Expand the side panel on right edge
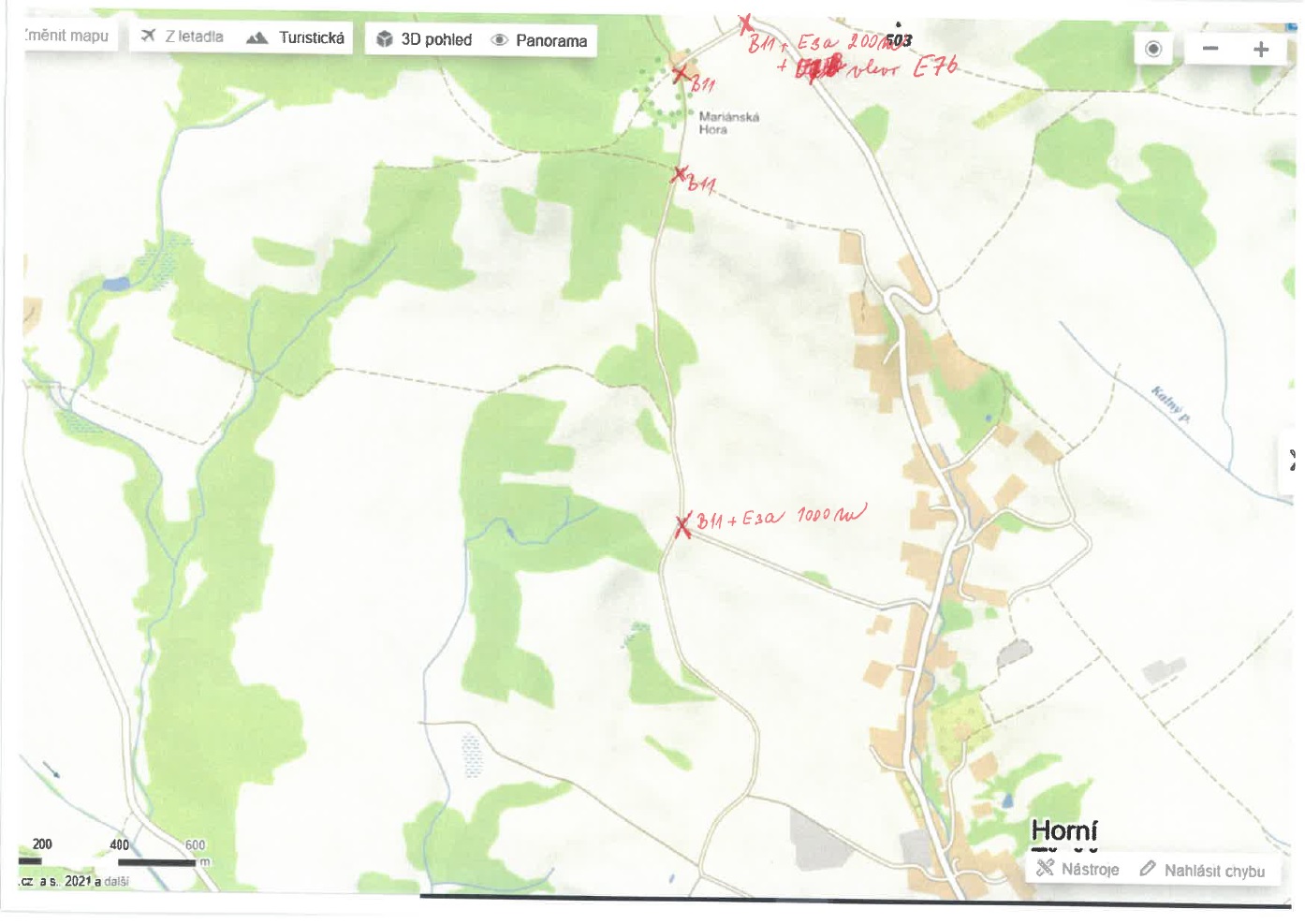 click(1292, 460)
